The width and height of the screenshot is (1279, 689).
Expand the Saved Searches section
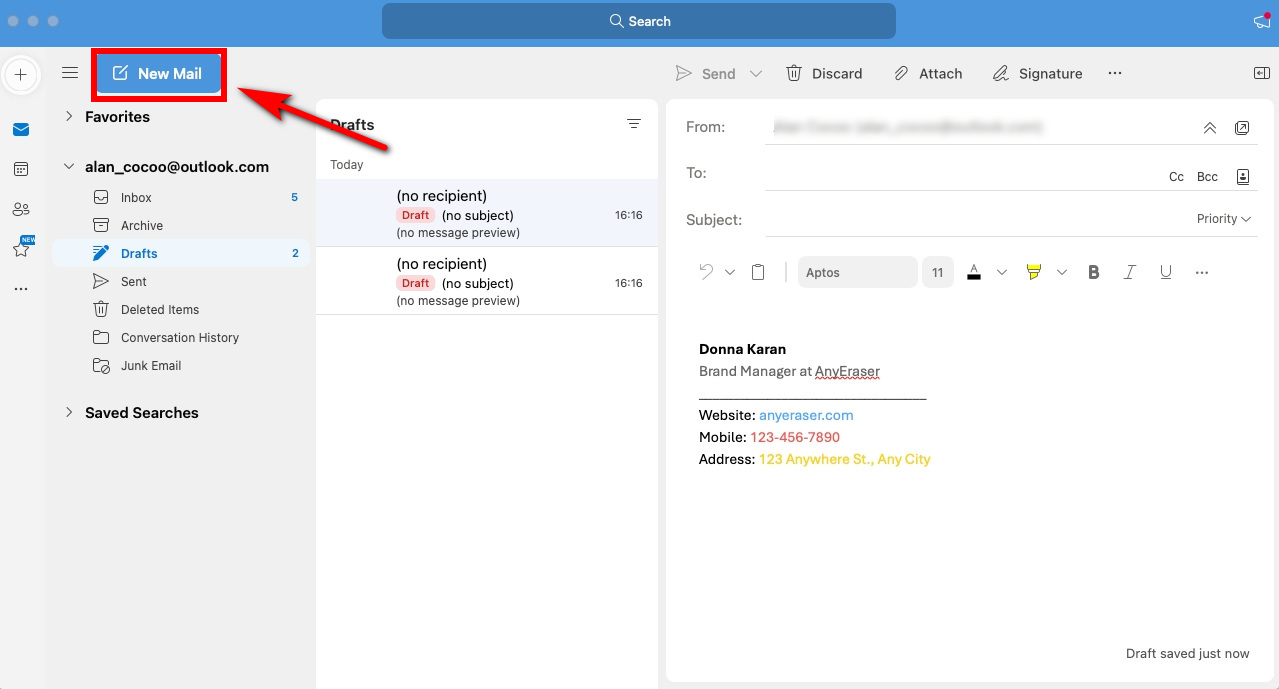pos(69,412)
